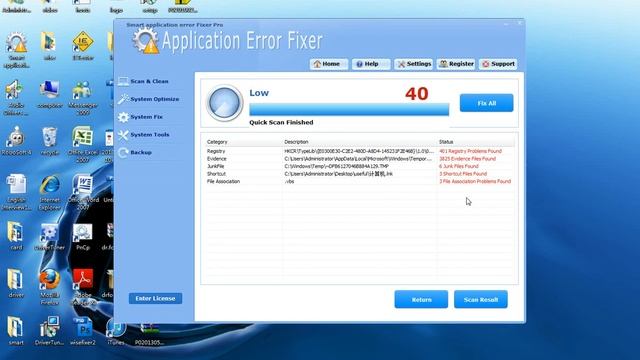Screen dimensions: 640x360
Task: Open the Support tab
Action: [x=498, y=64]
